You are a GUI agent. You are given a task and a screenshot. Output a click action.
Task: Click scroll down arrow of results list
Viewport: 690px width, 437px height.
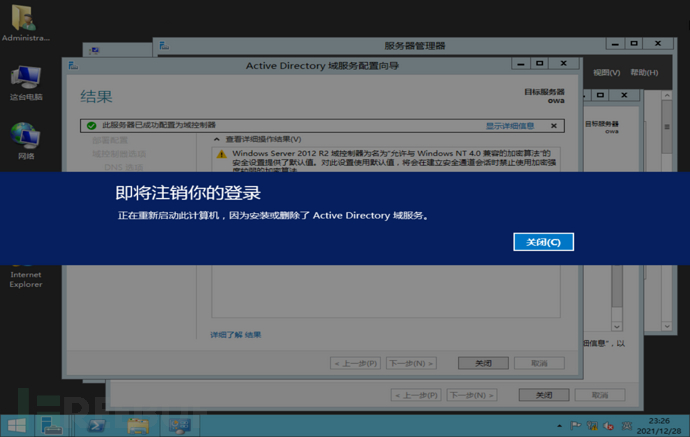click(617, 327)
